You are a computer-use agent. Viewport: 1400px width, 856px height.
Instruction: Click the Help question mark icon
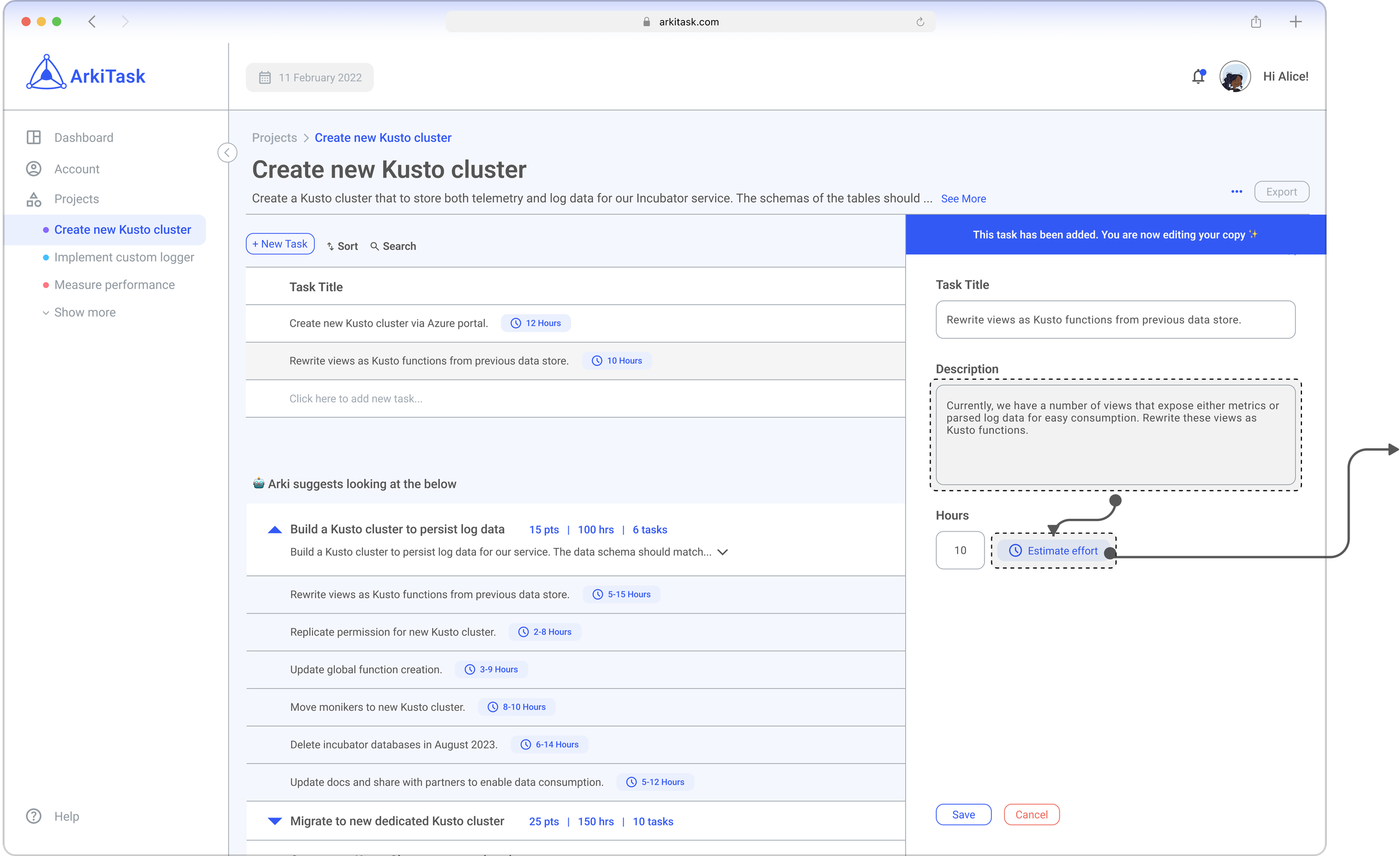coord(34,816)
